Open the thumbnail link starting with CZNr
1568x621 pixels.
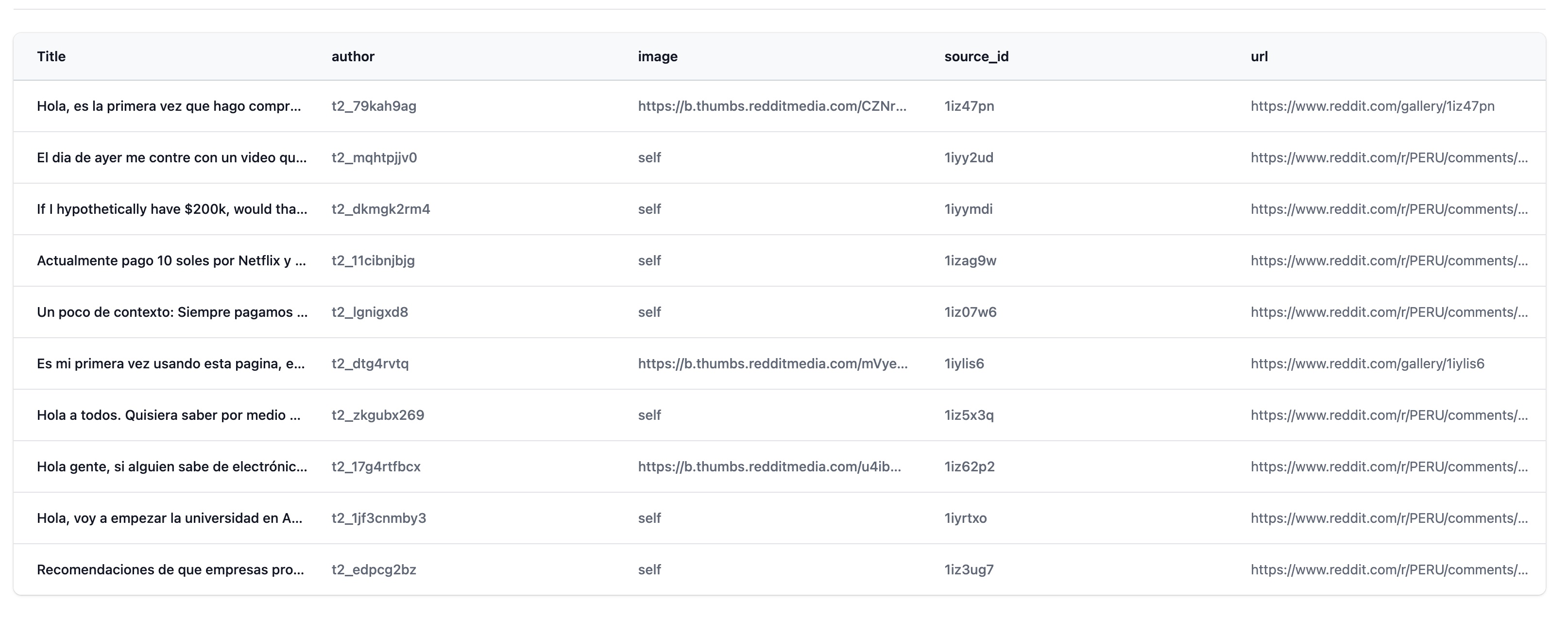pos(772,106)
